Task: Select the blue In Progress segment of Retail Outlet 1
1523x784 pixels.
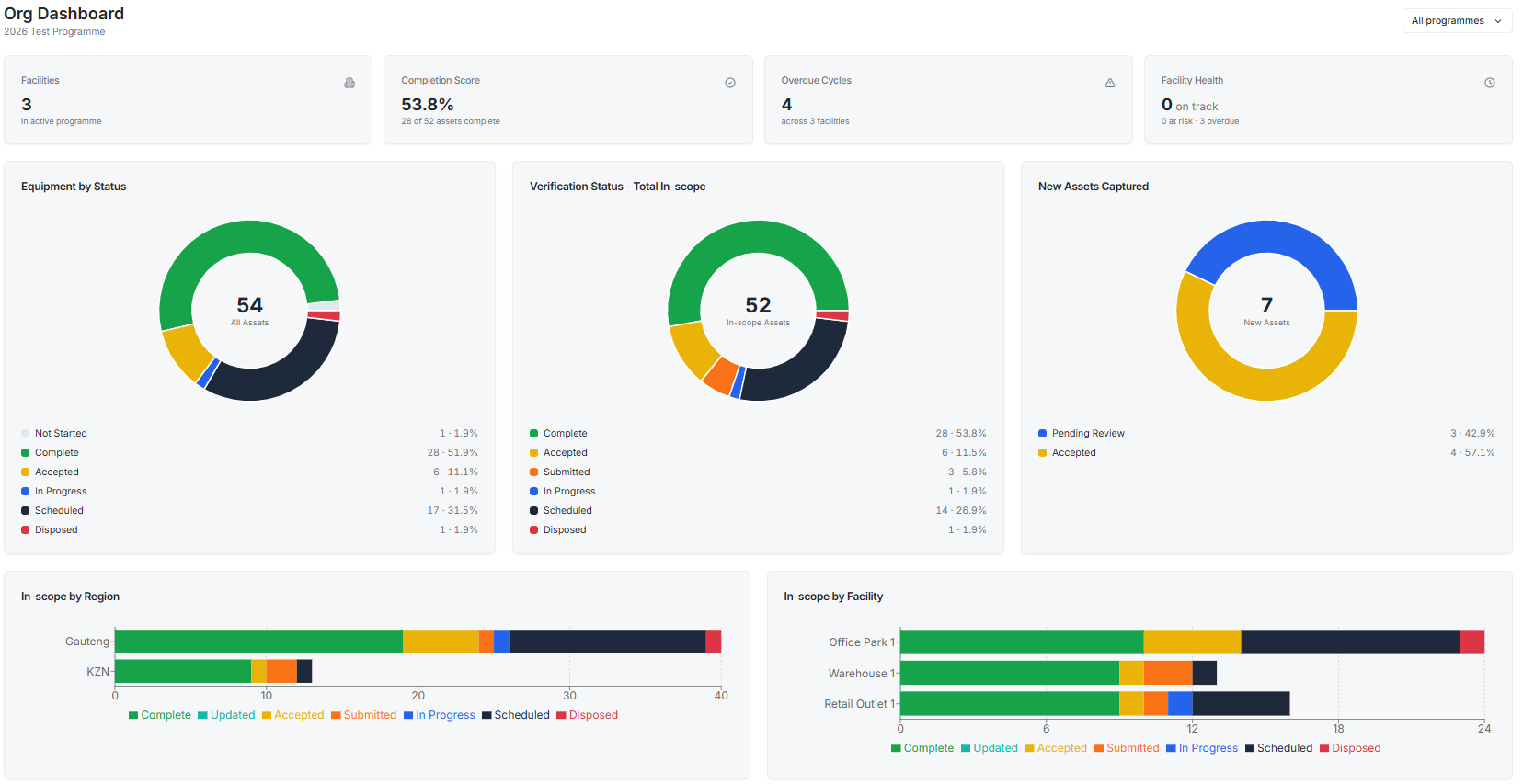Action: click(x=1180, y=703)
